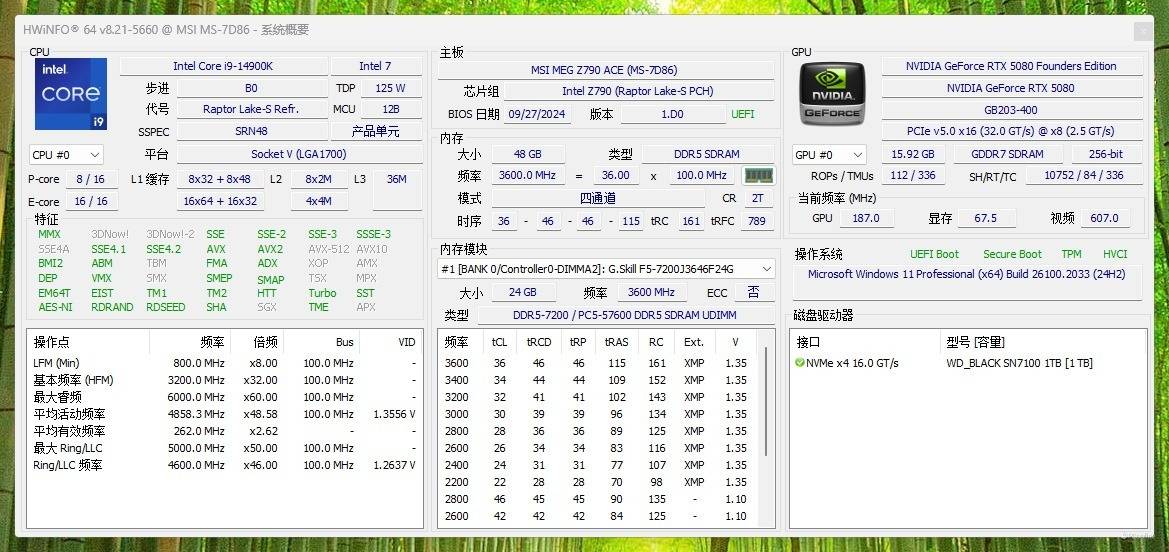
Task: Click the Turbo feature flag
Action: [322, 293]
